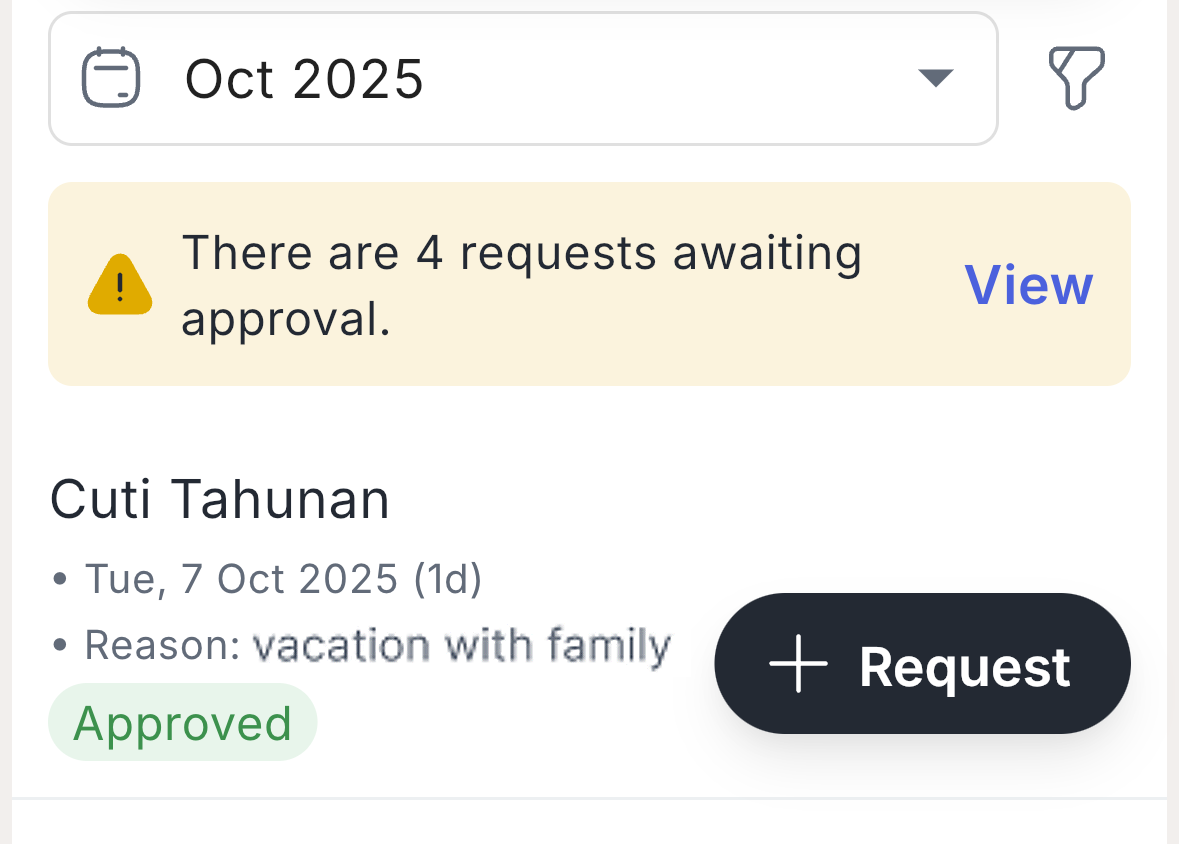
Task: Click the Reason label in leave entry
Action: tap(162, 646)
